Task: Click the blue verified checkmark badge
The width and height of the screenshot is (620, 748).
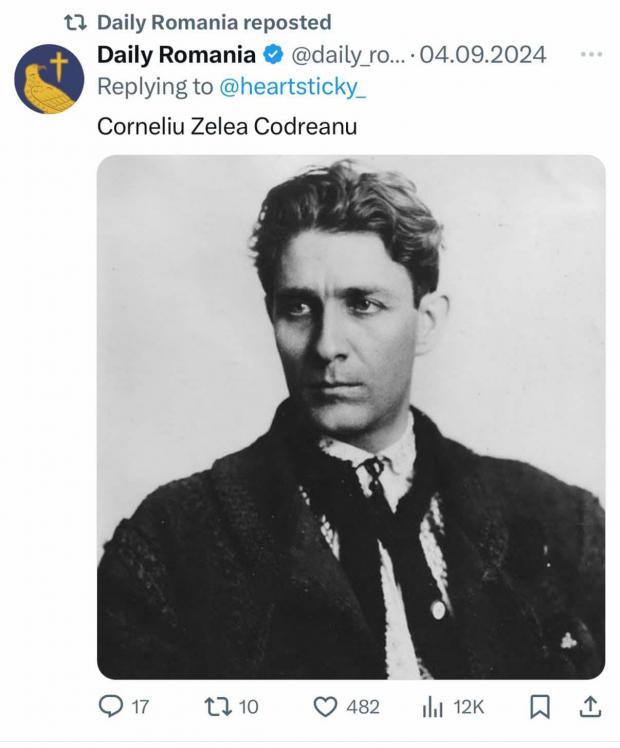Action: pyautogui.click(x=273, y=54)
